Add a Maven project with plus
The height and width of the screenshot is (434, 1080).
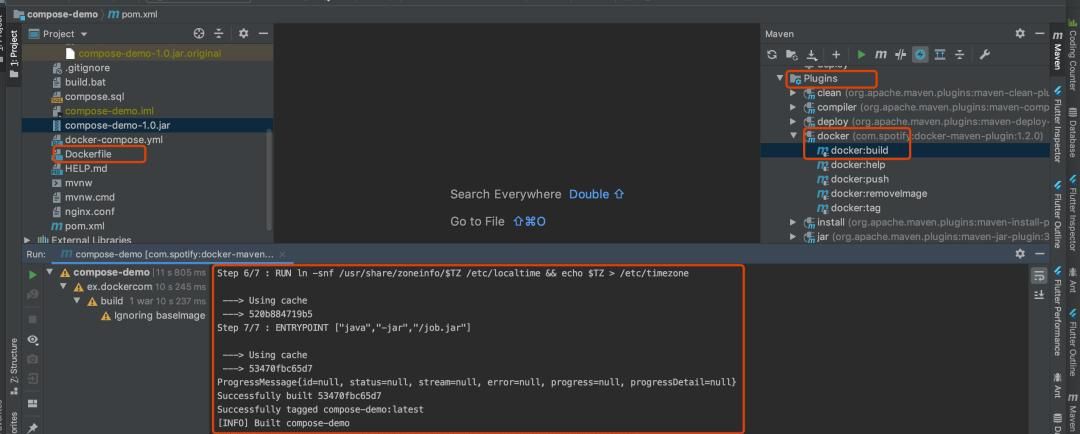(x=835, y=54)
